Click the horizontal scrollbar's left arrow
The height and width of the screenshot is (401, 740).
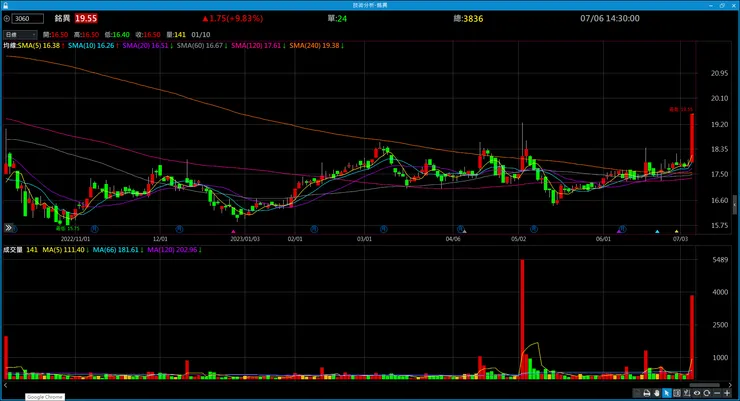6,385
